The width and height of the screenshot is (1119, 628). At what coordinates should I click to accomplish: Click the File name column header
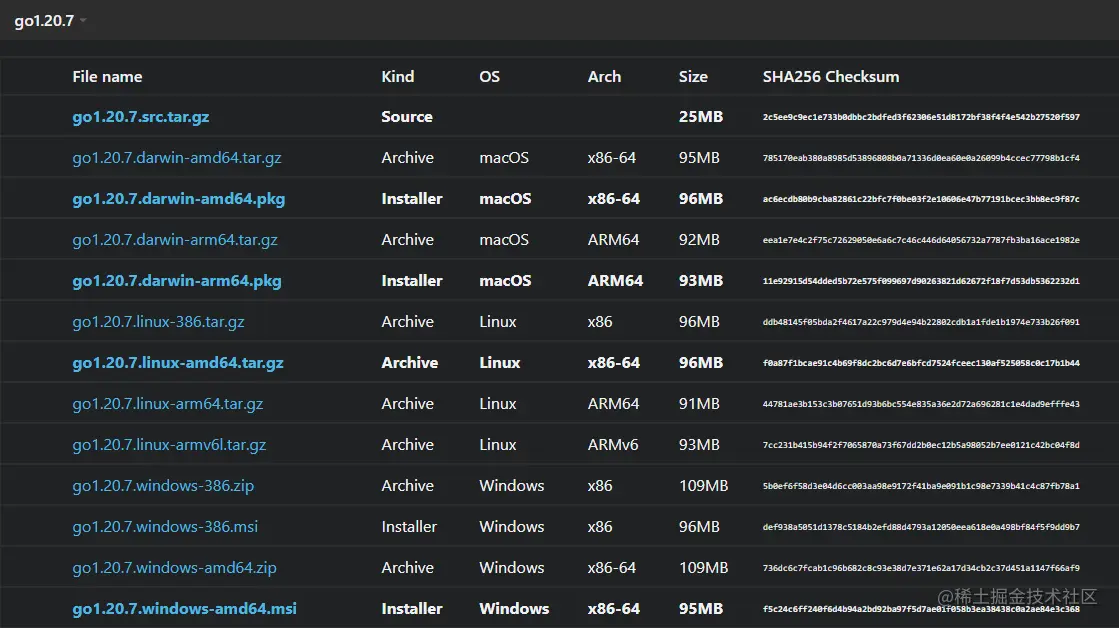click(107, 77)
